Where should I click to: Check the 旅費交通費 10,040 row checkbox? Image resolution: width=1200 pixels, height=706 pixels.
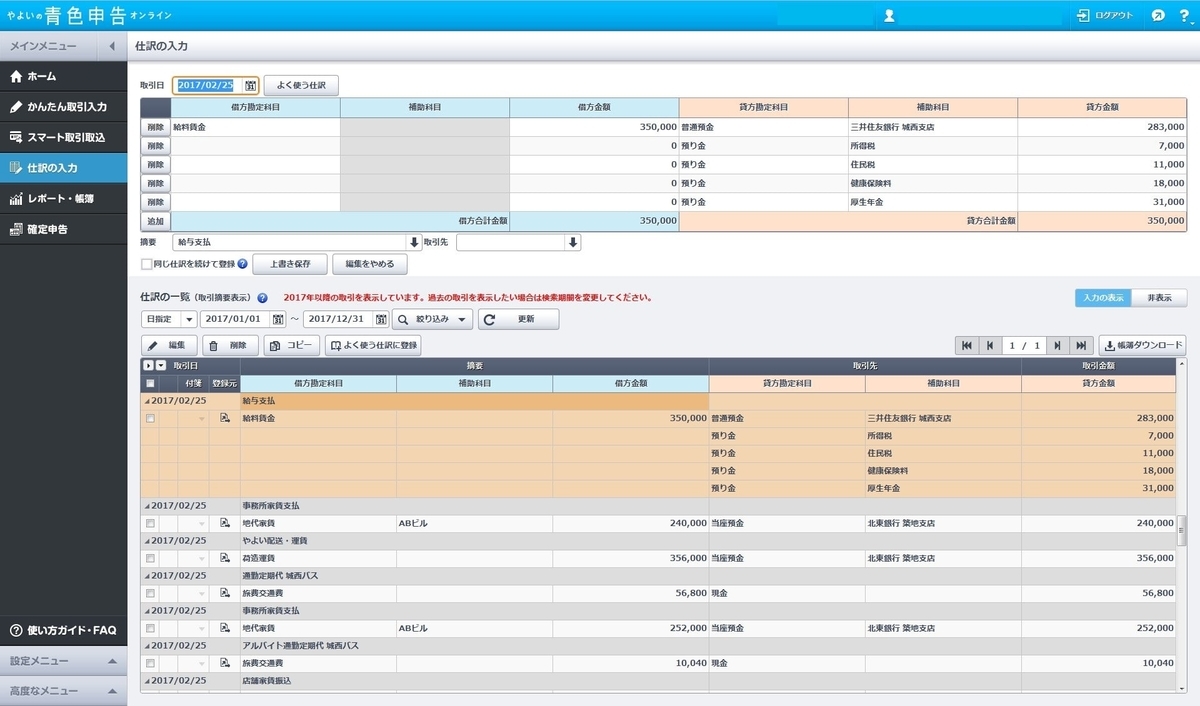[150, 662]
